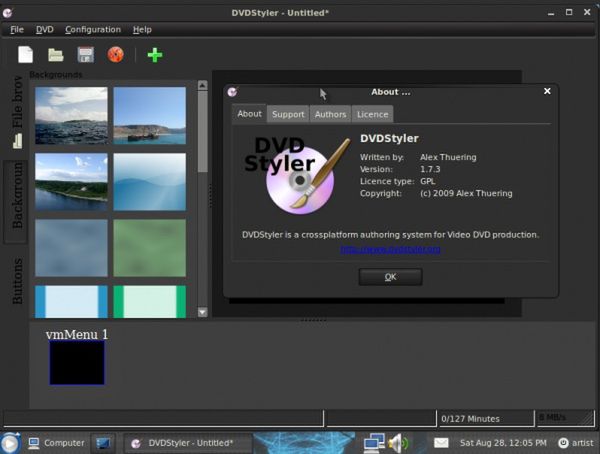Click the Sat Aug 28 clock
The width and height of the screenshot is (600, 454).
(x=503, y=443)
